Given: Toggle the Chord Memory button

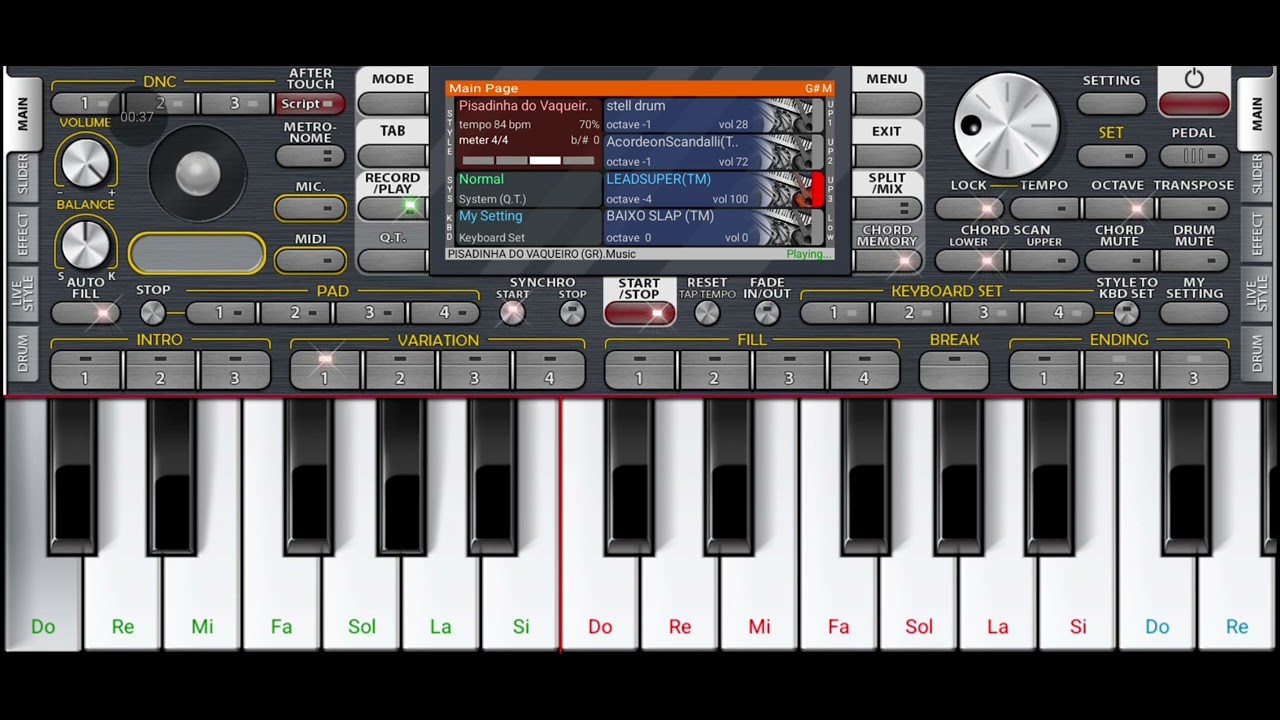Looking at the screenshot, I should (887, 260).
